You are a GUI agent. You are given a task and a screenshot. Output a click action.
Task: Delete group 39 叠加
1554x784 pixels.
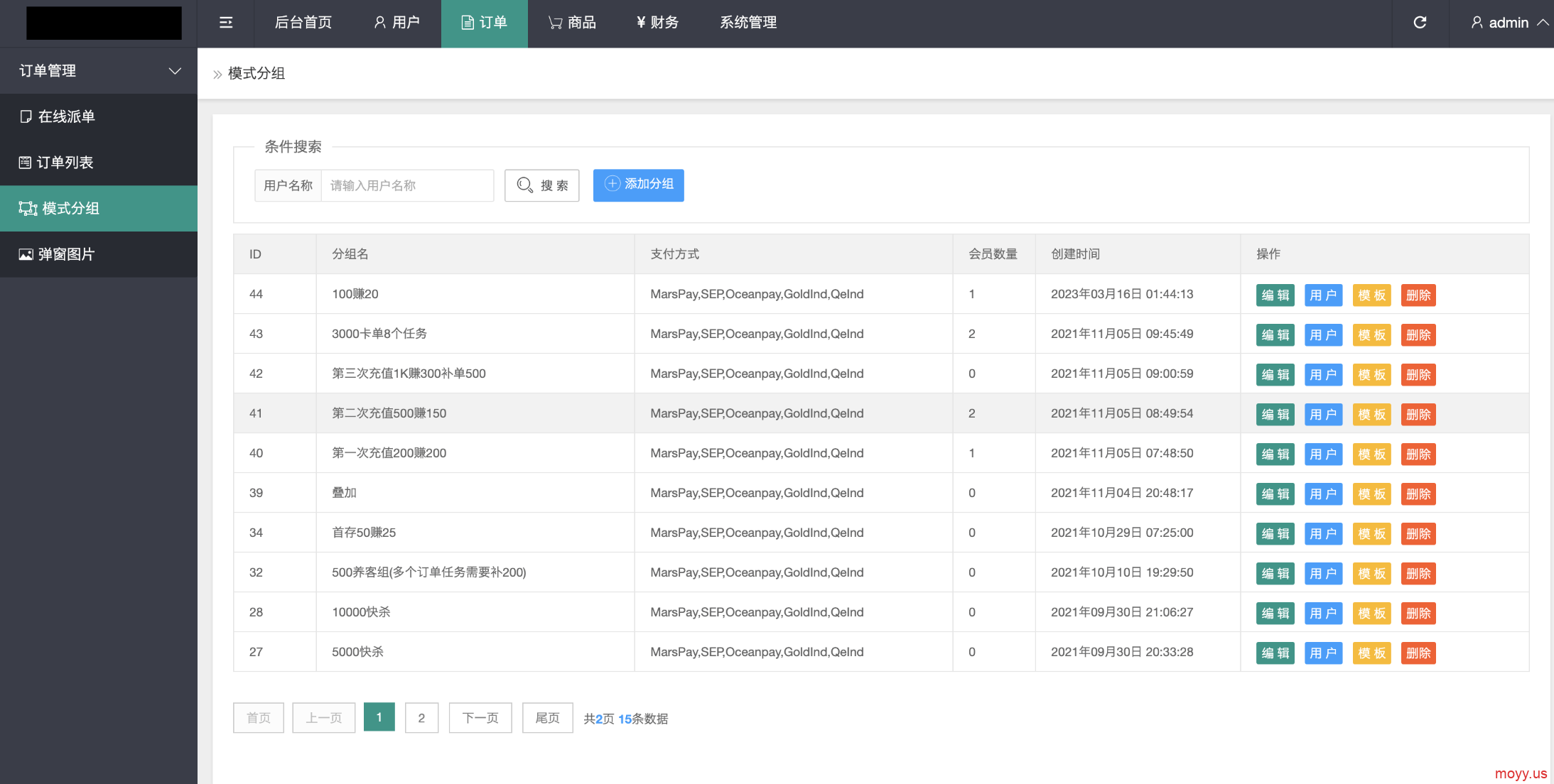click(x=1418, y=494)
